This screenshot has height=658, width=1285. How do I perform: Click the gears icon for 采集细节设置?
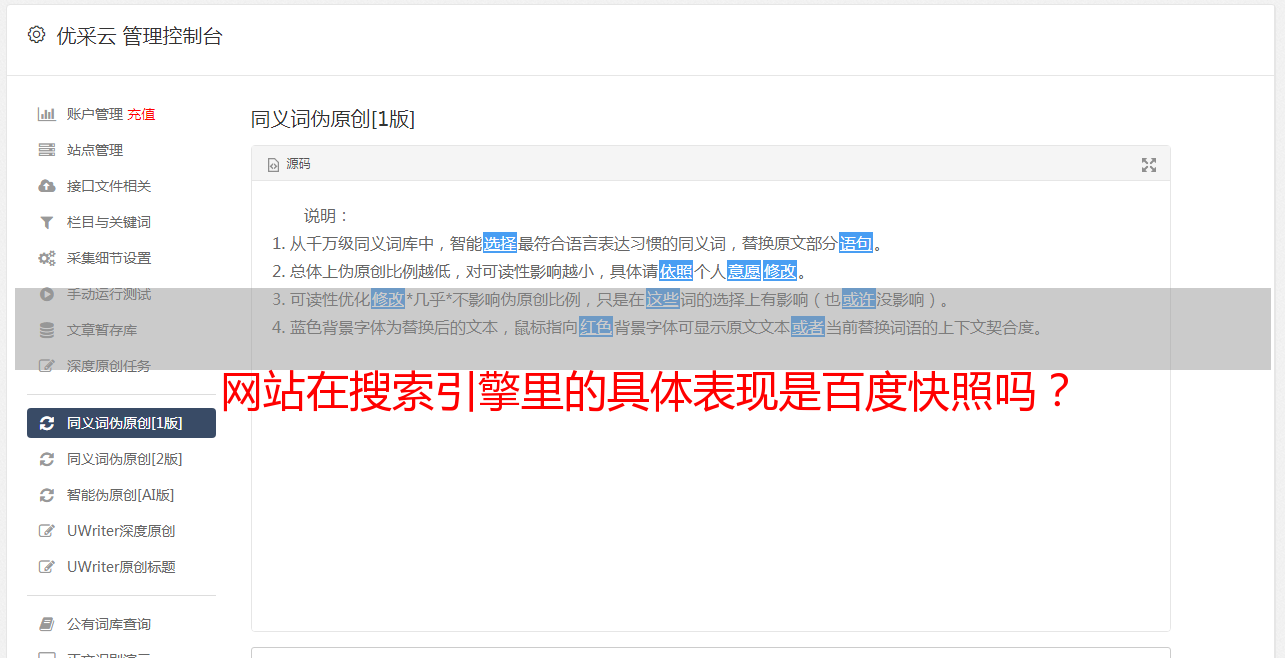click(46, 258)
